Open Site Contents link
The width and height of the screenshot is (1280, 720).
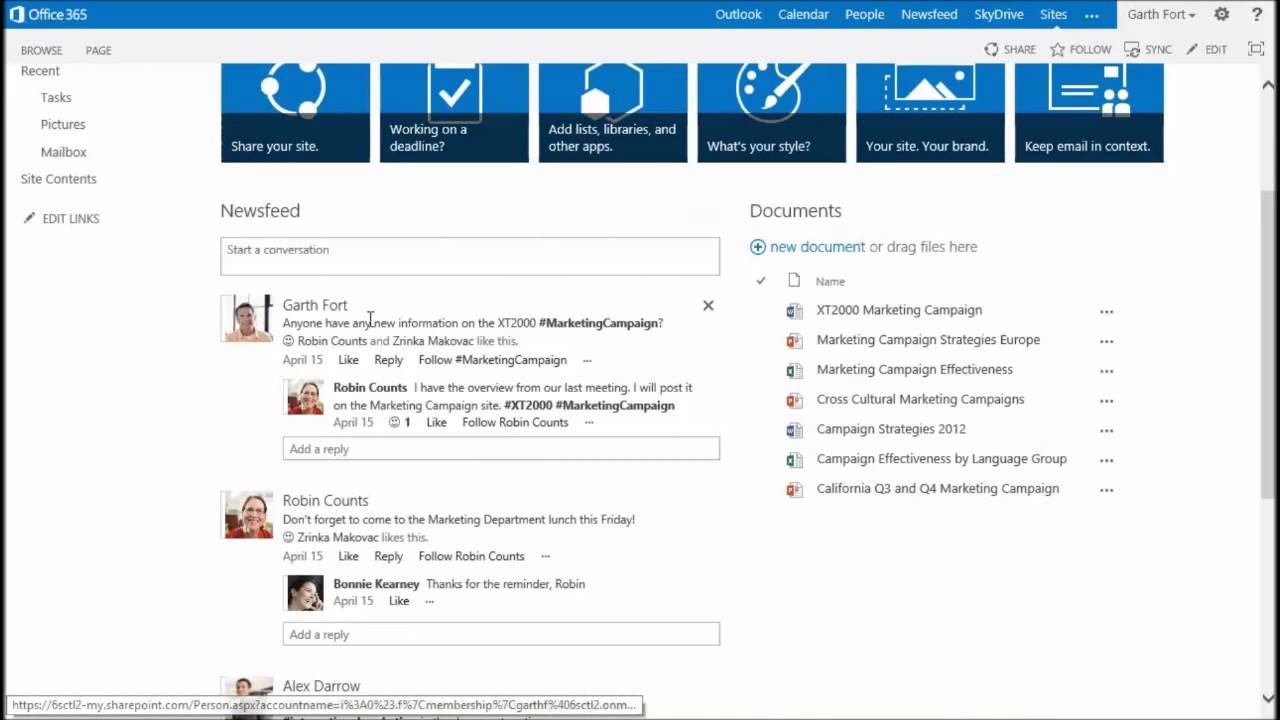pos(59,179)
